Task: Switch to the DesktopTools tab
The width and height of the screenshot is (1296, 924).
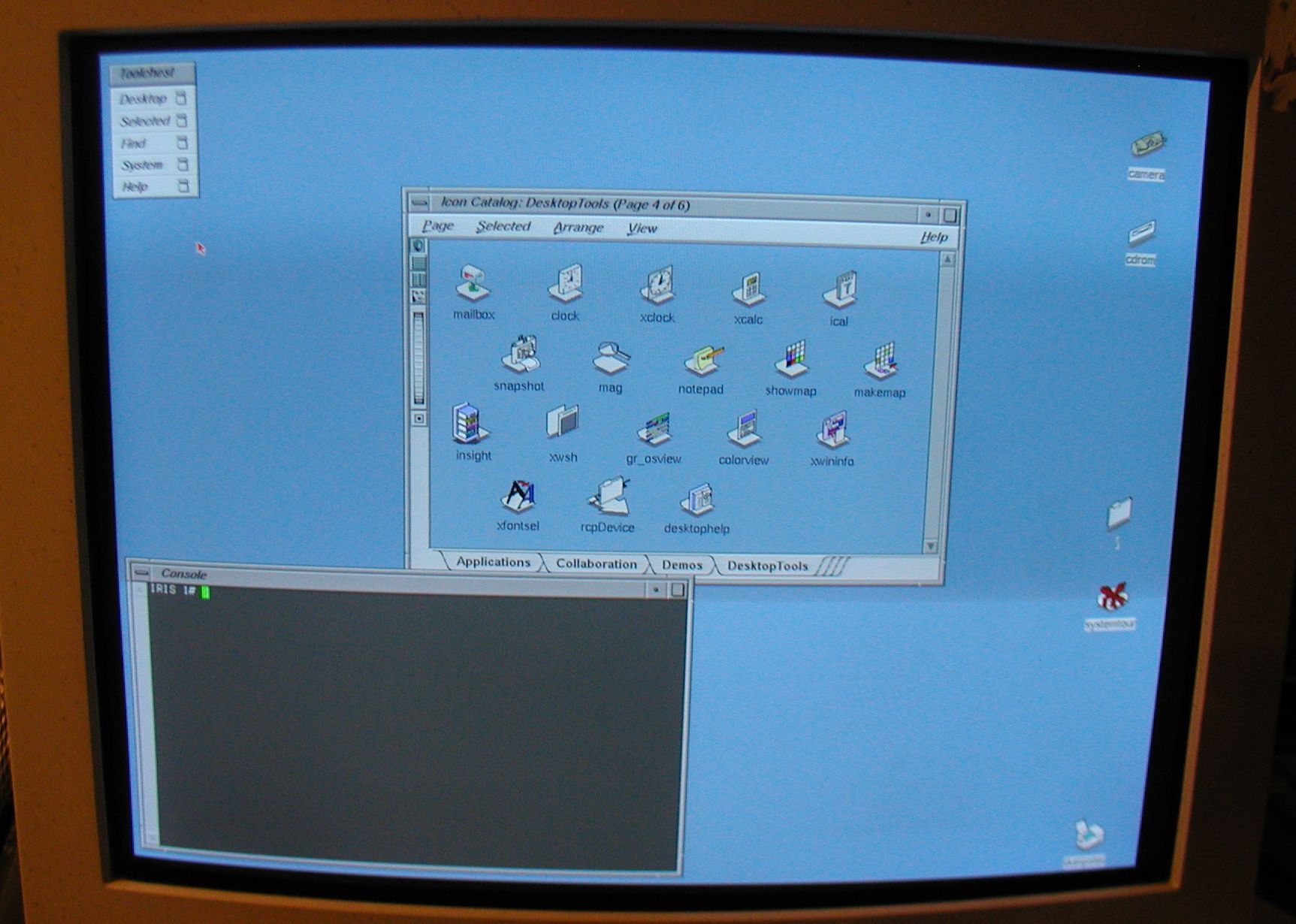Action: (767, 566)
